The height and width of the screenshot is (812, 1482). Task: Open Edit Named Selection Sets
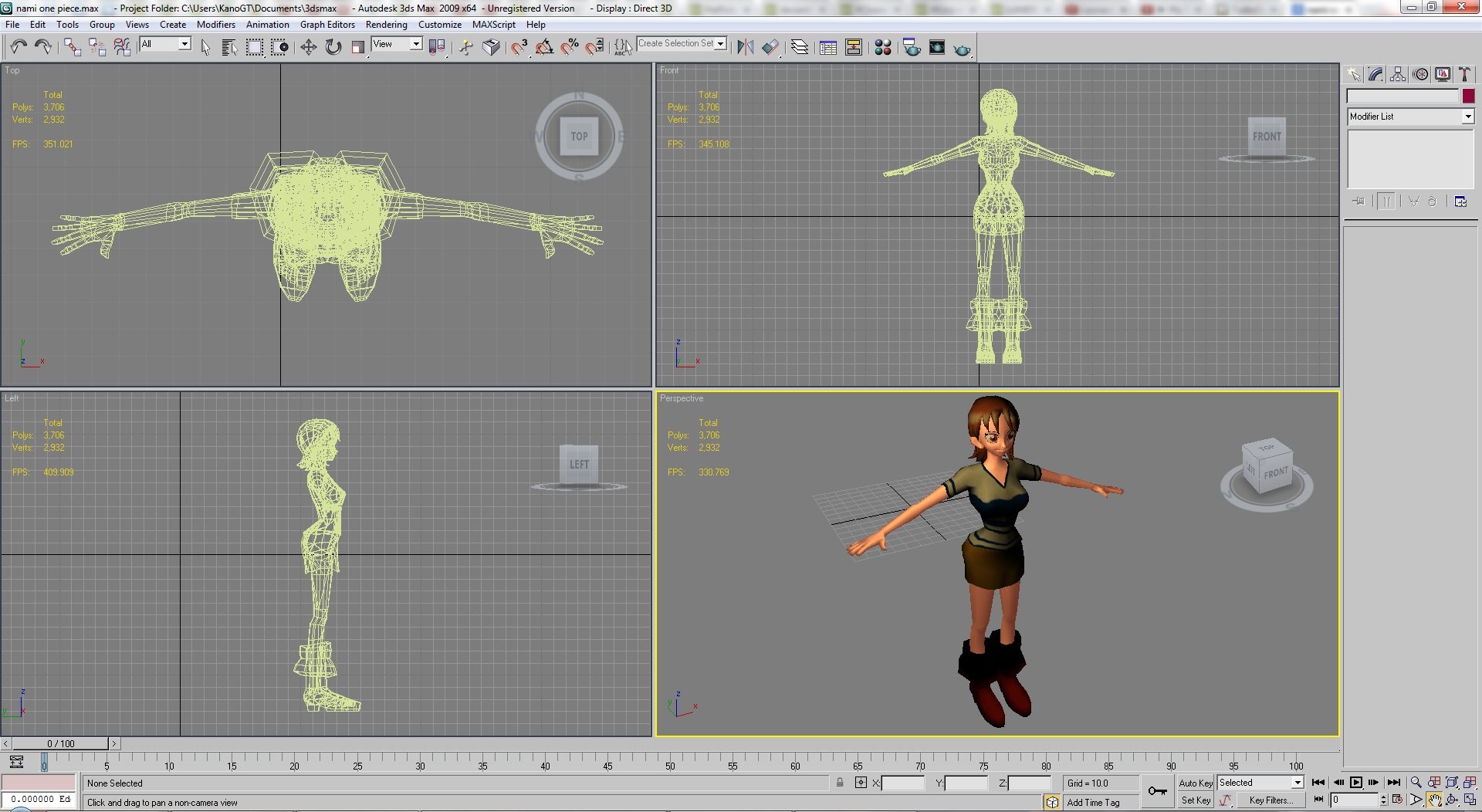click(x=623, y=48)
